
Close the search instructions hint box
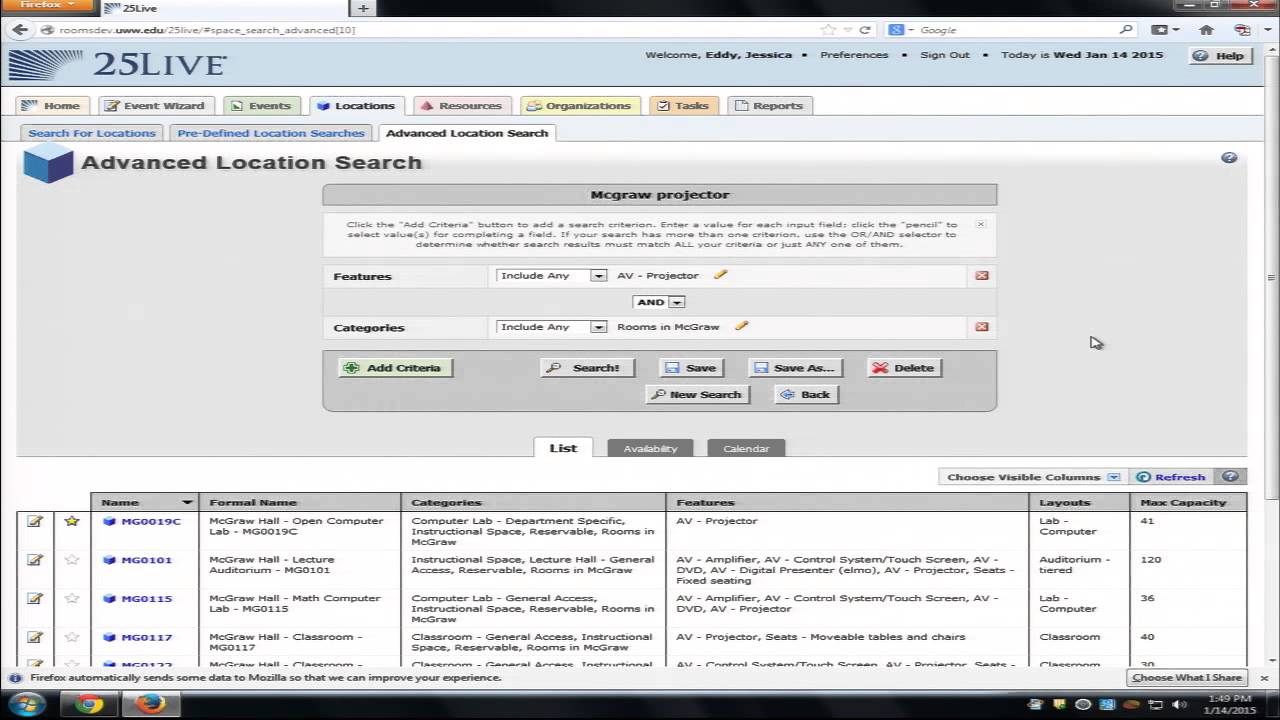[x=980, y=224]
